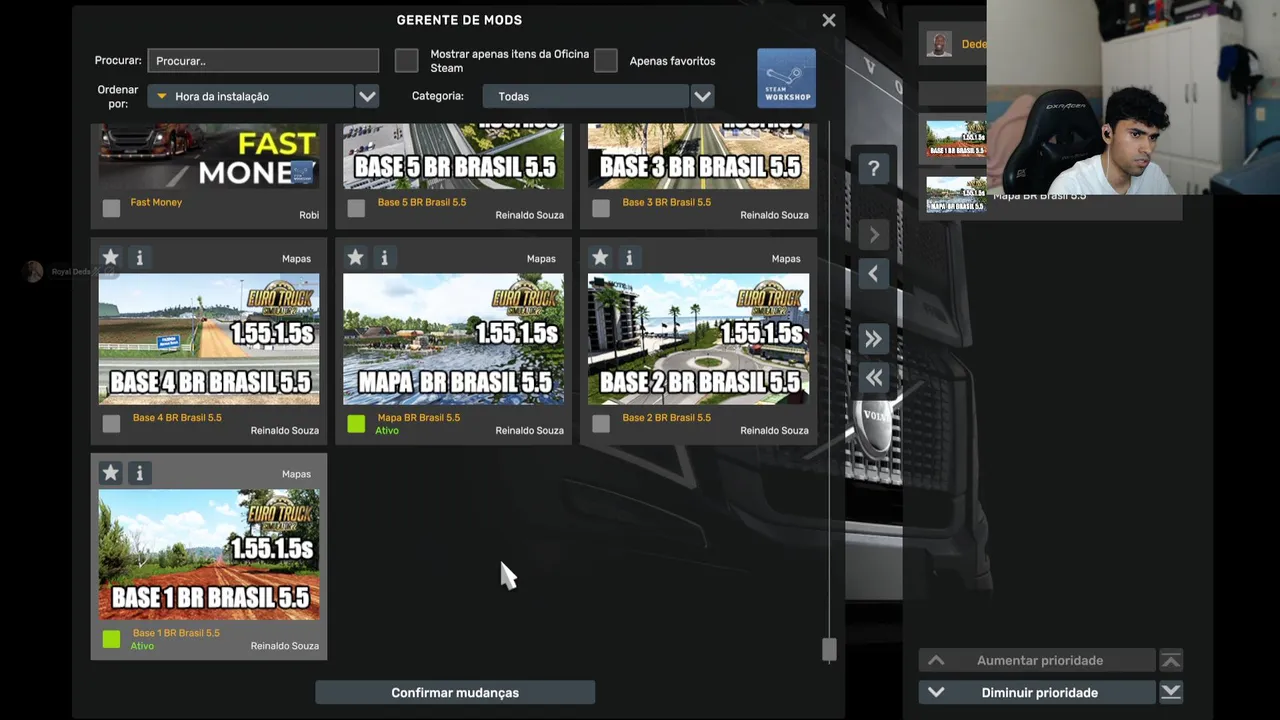The width and height of the screenshot is (1280, 720).
Task: Open the Steam Workshop button
Action: pyautogui.click(x=786, y=78)
